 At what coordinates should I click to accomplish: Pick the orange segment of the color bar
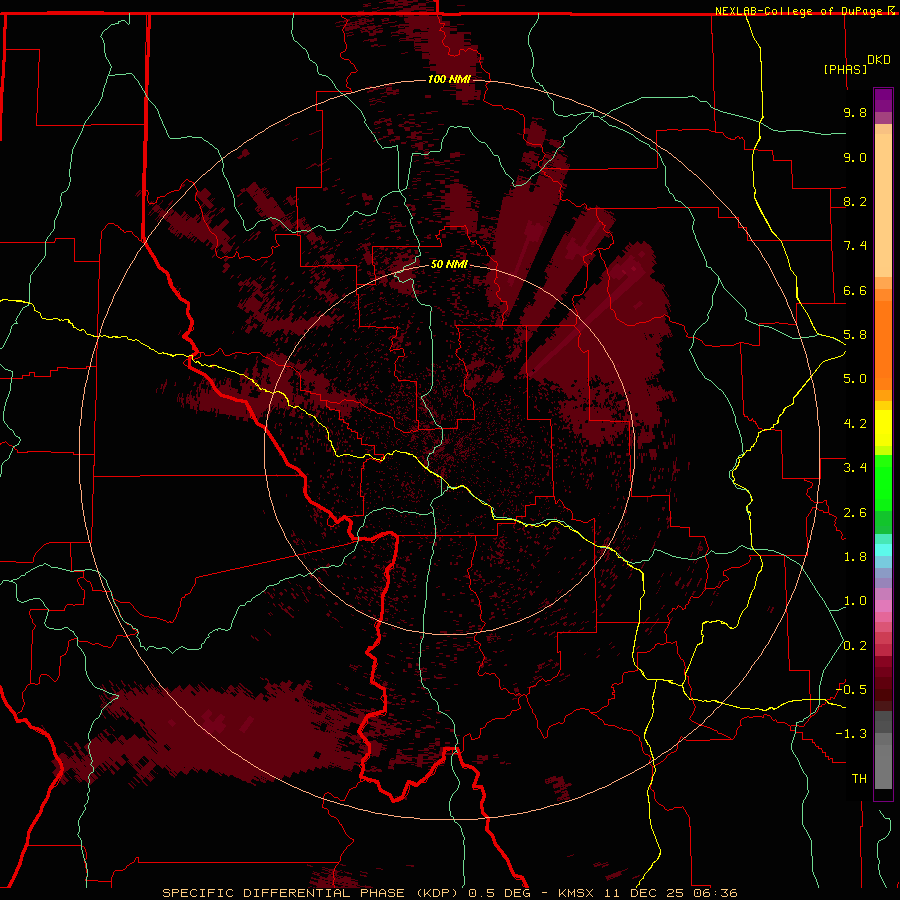883,345
